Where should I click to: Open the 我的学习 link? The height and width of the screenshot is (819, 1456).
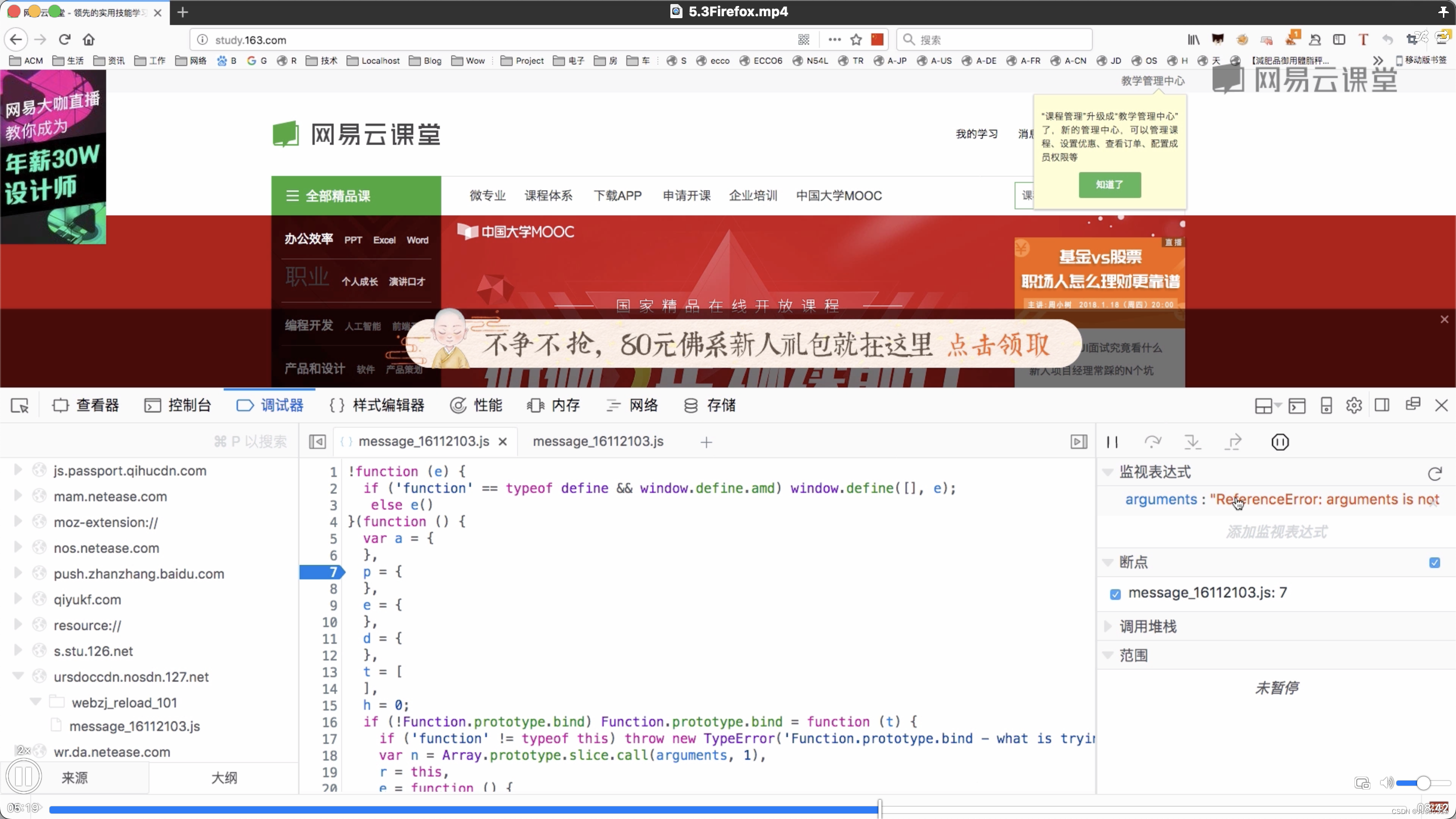tap(976, 134)
